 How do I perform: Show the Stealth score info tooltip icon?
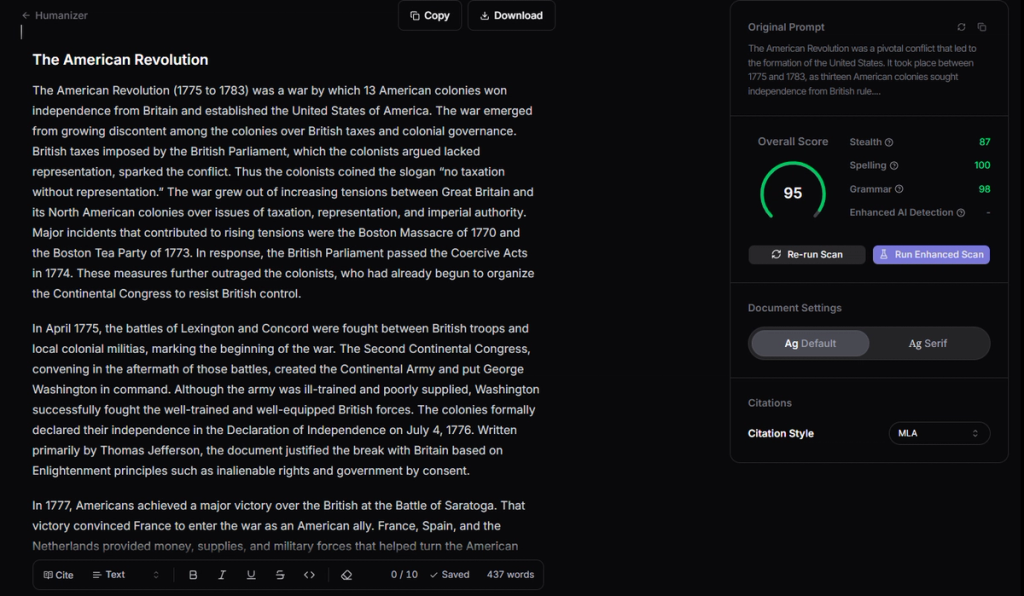tap(889, 142)
